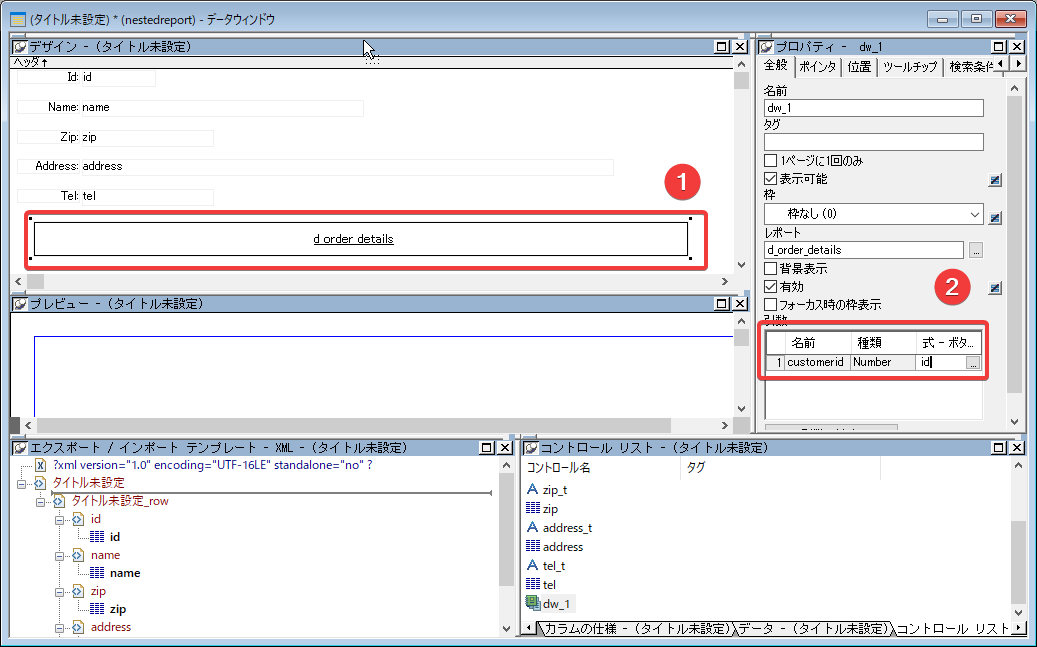The image size is (1037, 647).
Task: Check フォーカス時の枠表示 option
Action: (x=770, y=305)
